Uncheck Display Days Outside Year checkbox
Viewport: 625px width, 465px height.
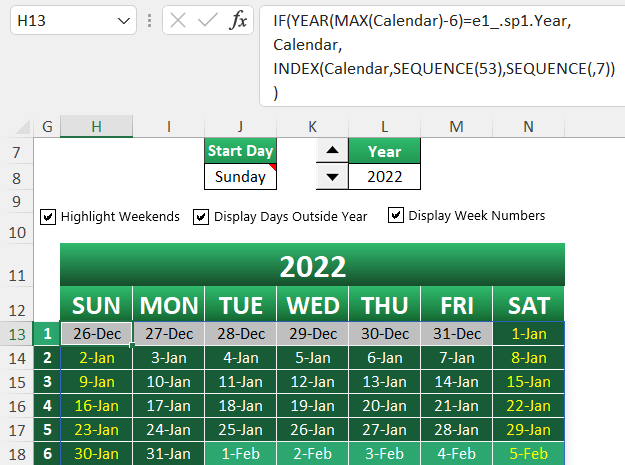pyautogui.click(x=201, y=217)
